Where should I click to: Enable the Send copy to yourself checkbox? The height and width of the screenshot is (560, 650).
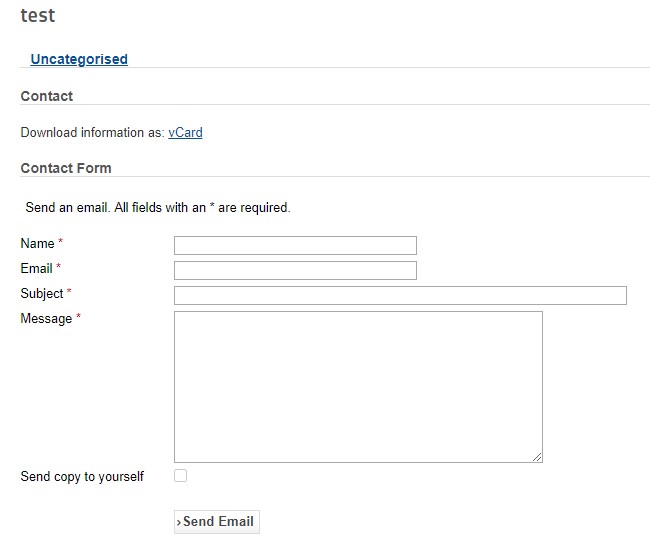(x=181, y=476)
